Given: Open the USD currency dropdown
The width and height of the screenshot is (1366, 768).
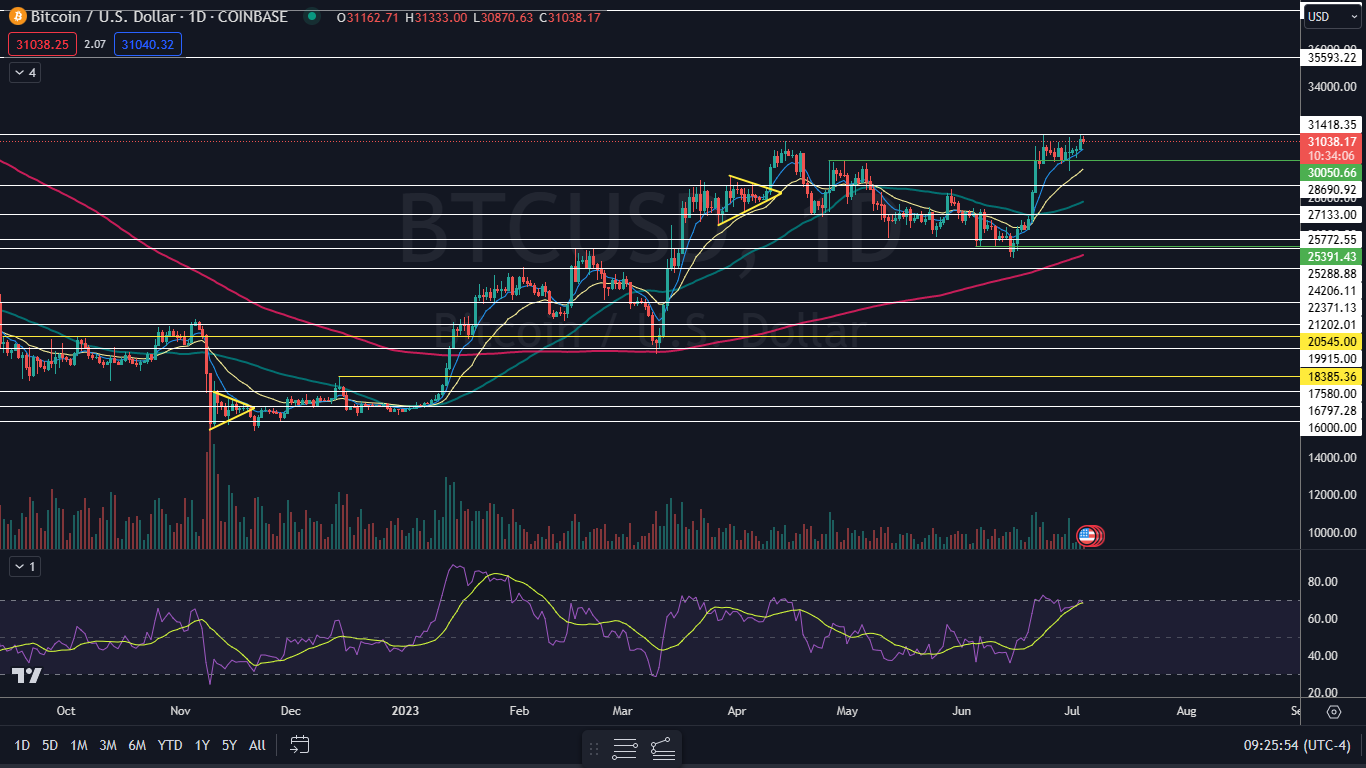Looking at the screenshot, I should [1331, 17].
